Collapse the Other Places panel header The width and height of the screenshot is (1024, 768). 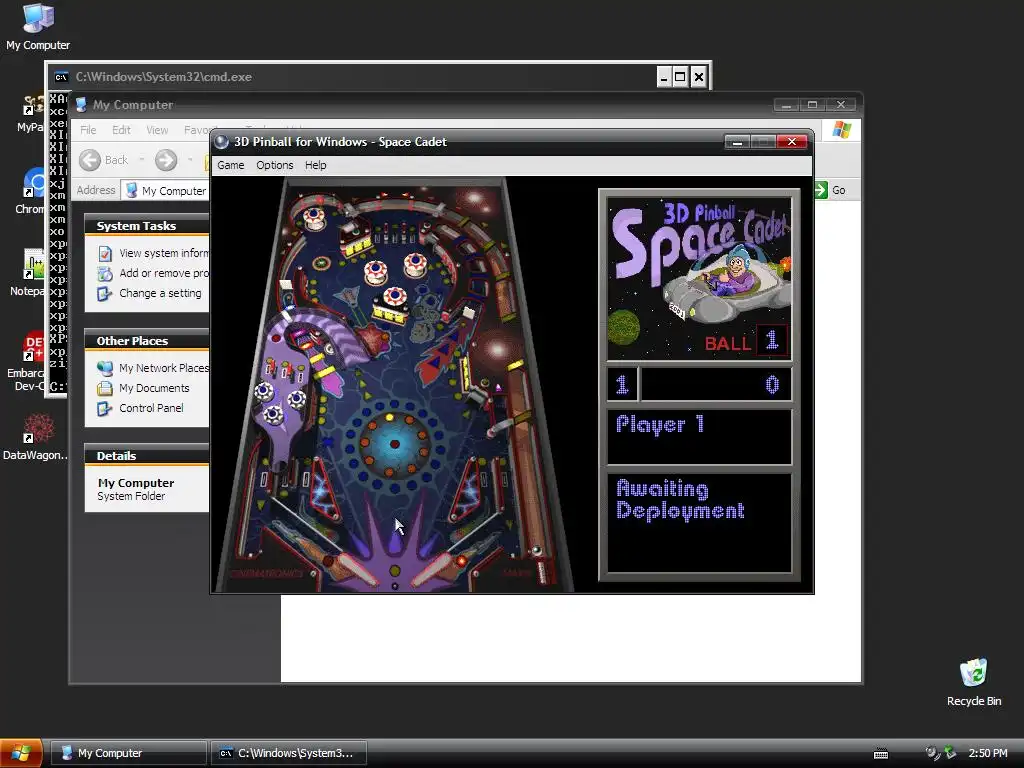pos(147,341)
